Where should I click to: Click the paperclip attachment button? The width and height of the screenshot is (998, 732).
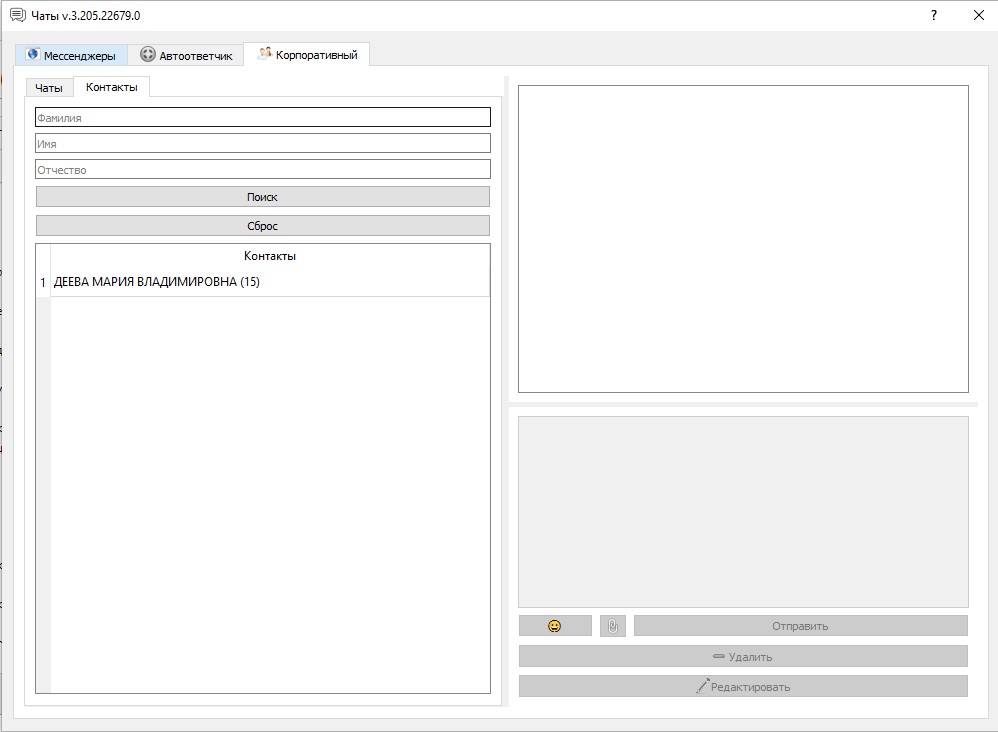(x=613, y=626)
